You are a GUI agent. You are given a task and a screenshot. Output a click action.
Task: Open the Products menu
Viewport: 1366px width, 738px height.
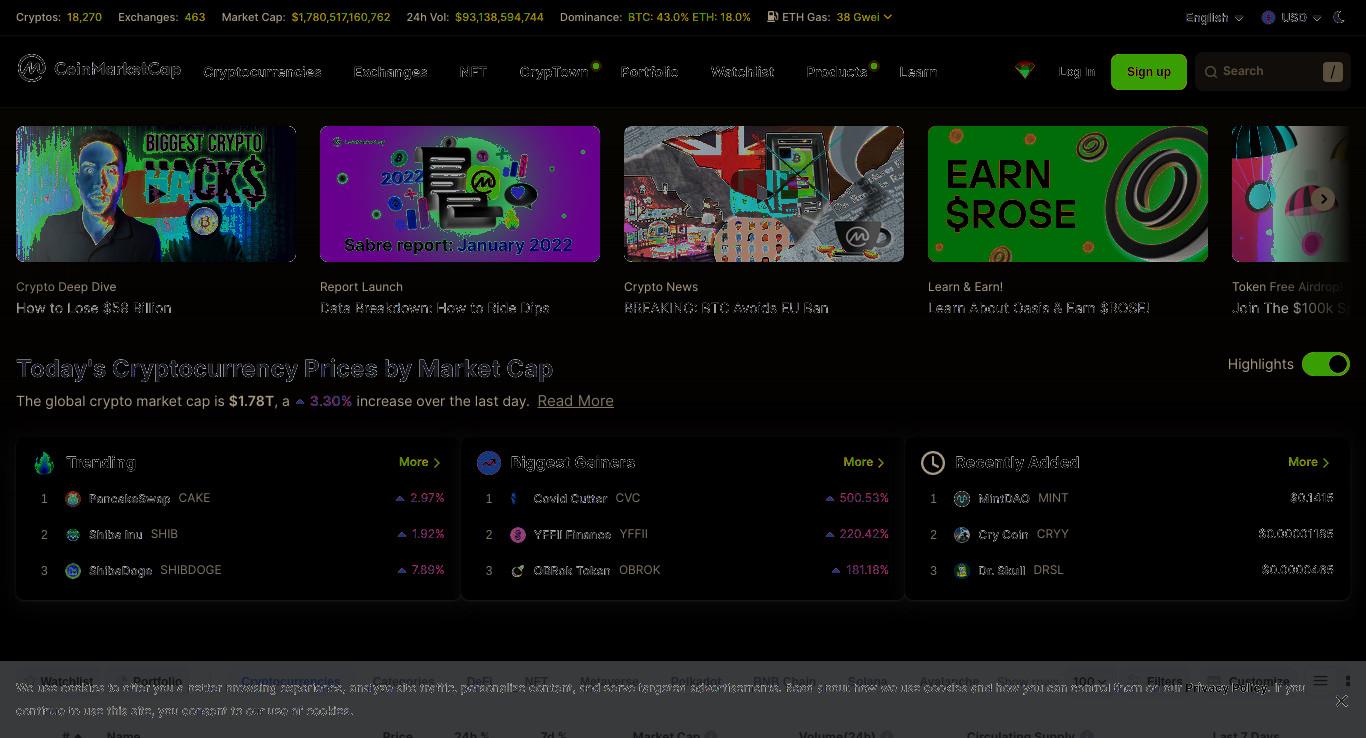click(x=836, y=72)
